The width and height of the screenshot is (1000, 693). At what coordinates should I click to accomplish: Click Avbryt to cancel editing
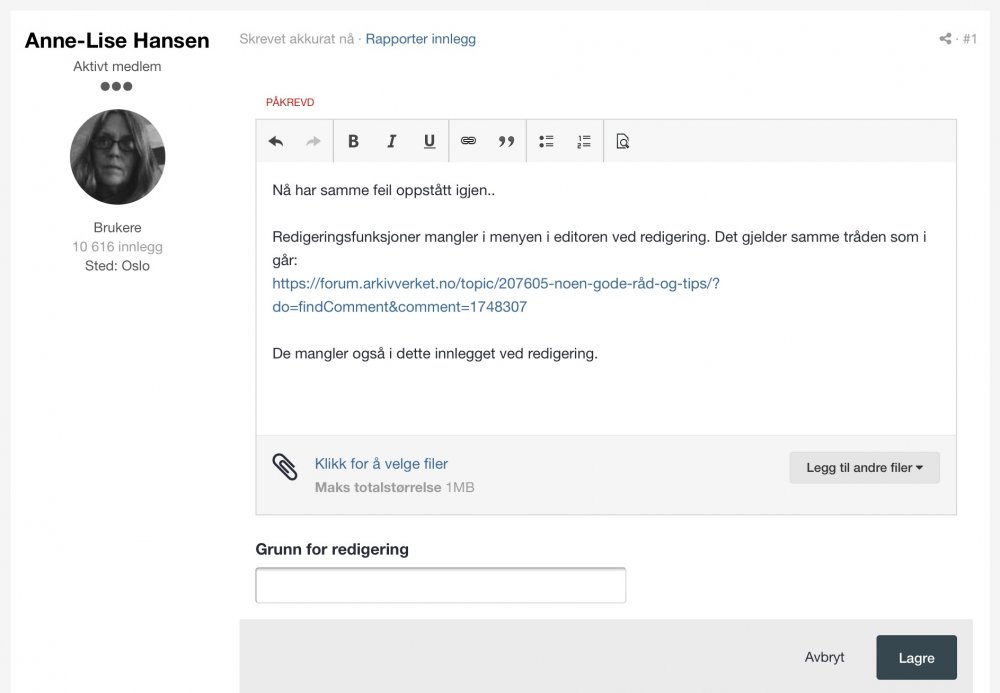pyautogui.click(x=824, y=658)
